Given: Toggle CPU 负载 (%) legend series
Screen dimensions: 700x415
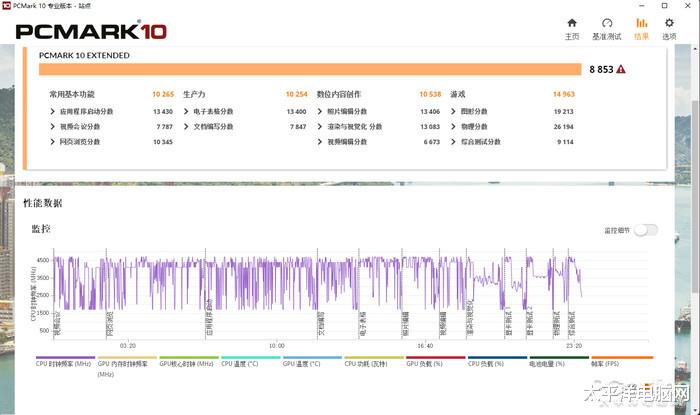Looking at the screenshot, I should click(x=497, y=361).
